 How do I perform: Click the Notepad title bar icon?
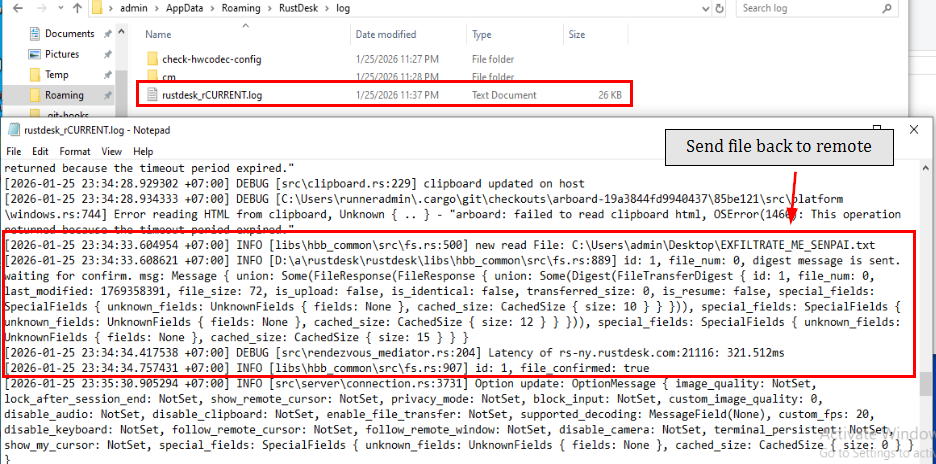pyautogui.click(x=14, y=130)
